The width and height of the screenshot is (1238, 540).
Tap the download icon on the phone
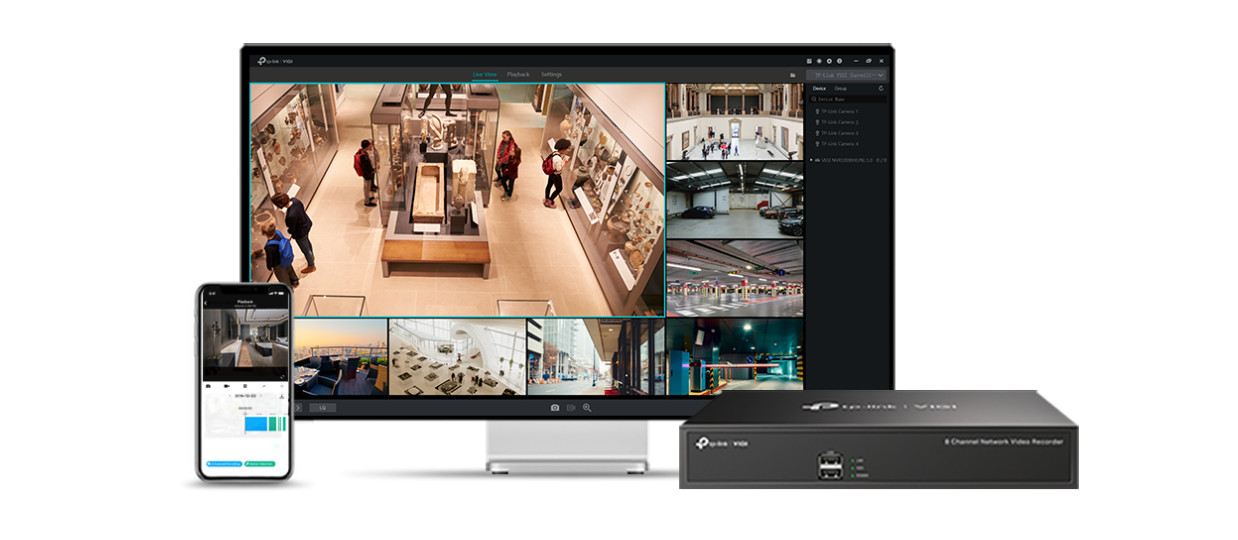[x=283, y=397]
